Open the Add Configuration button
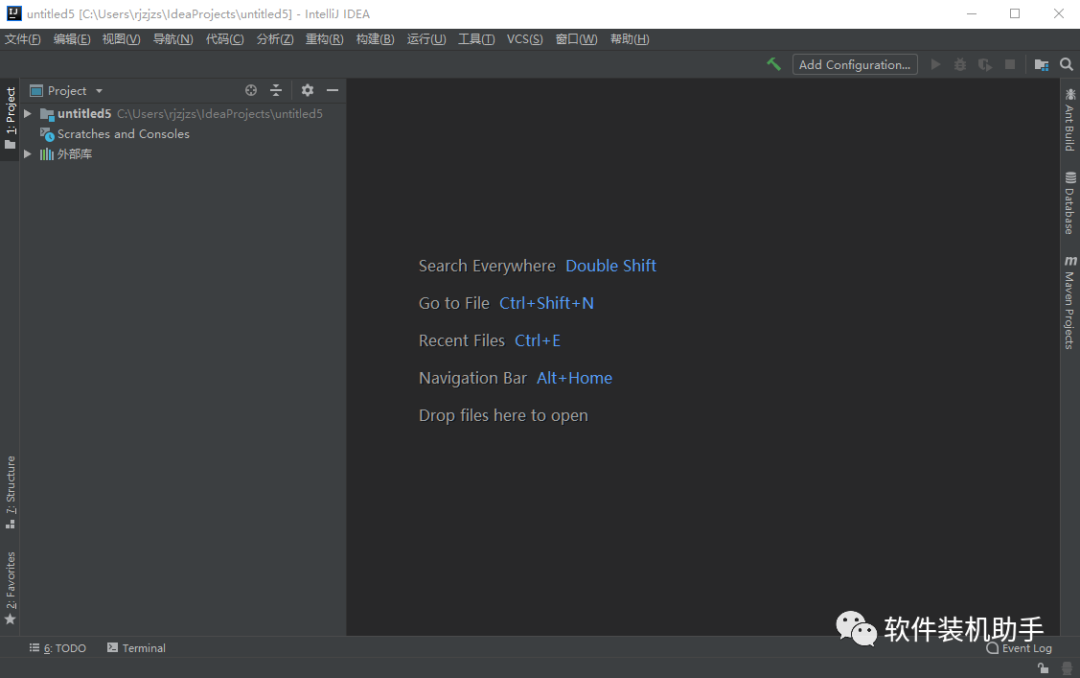 (854, 64)
